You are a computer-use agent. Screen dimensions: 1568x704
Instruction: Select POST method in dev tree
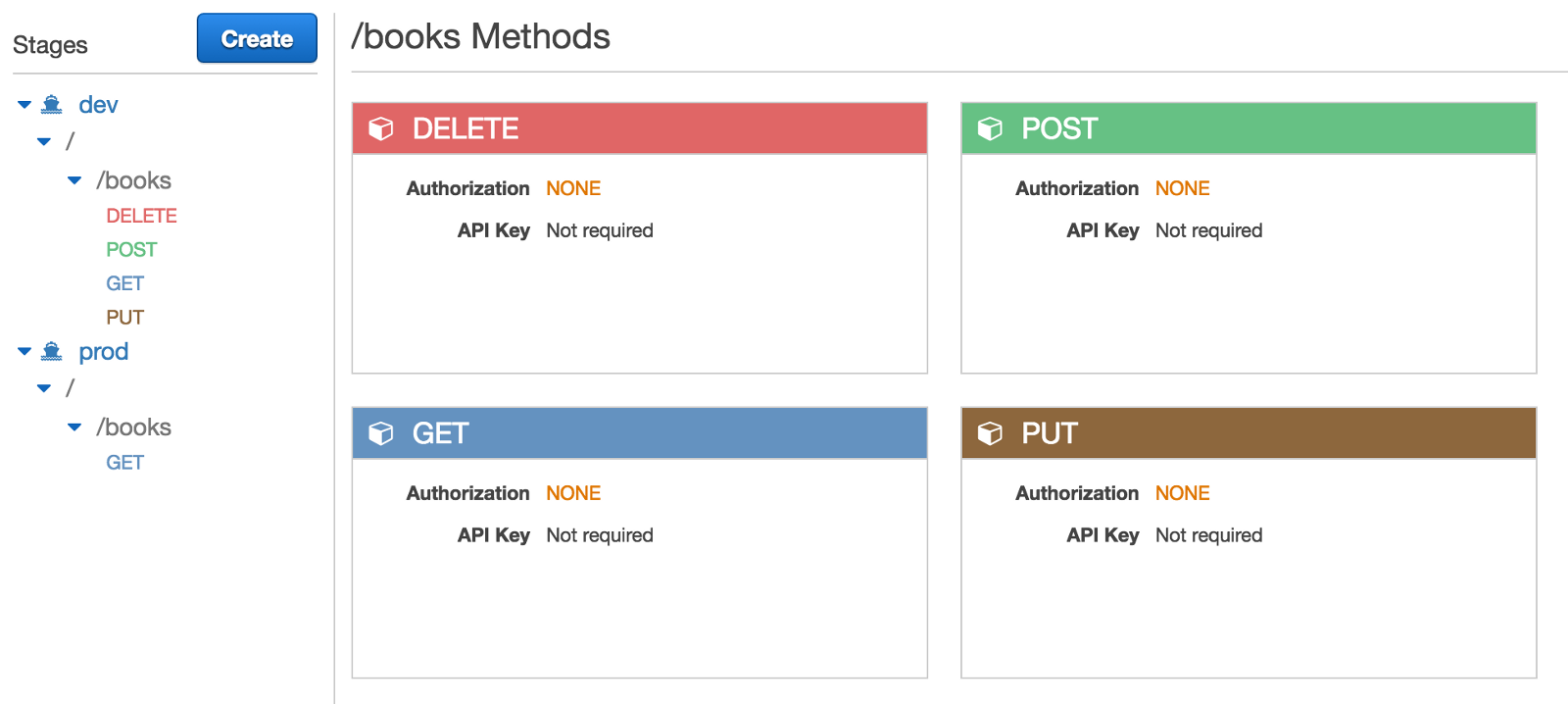pyautogui.click(x=131, y=250)
